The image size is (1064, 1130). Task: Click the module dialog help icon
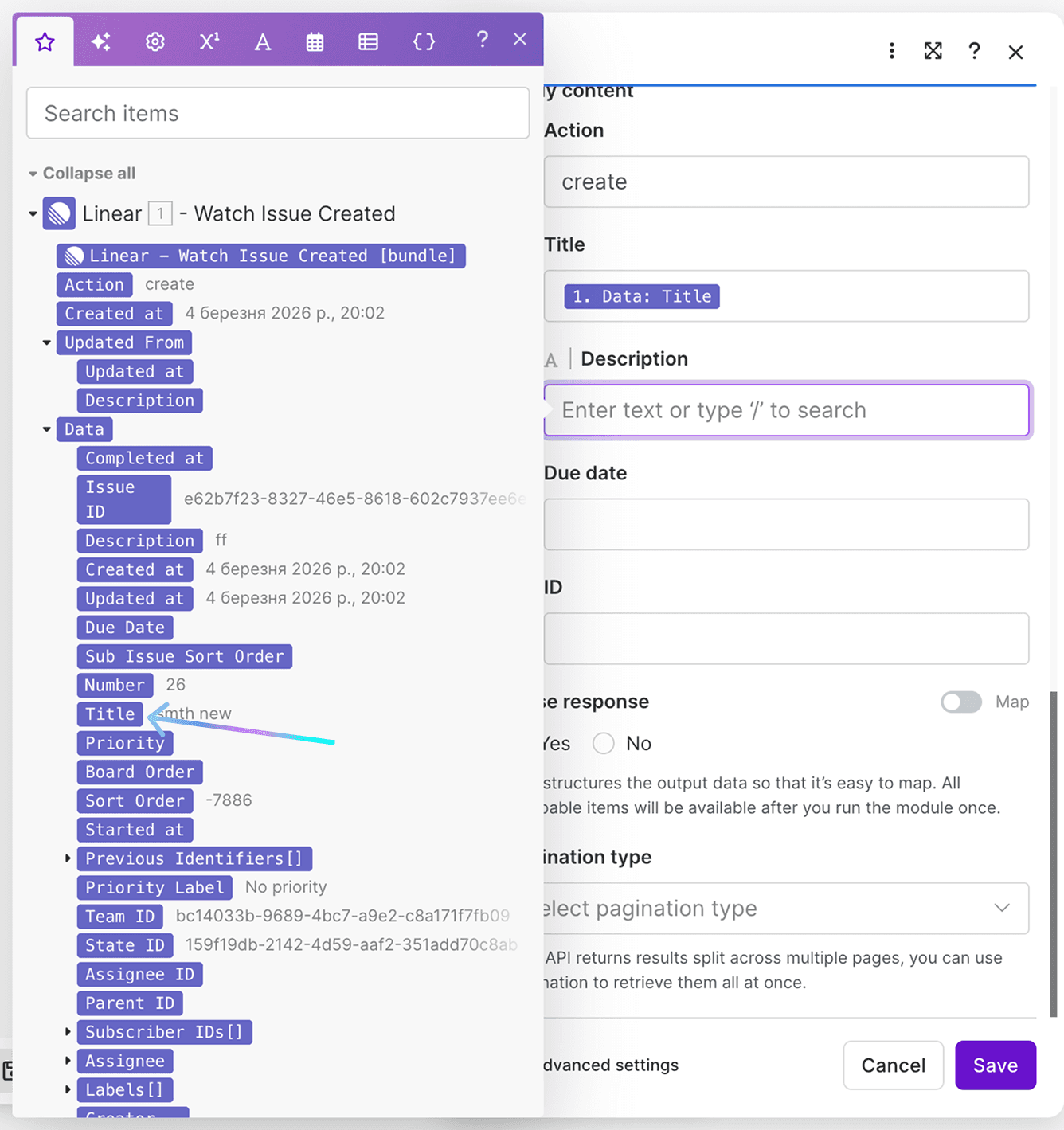(974, 51)
